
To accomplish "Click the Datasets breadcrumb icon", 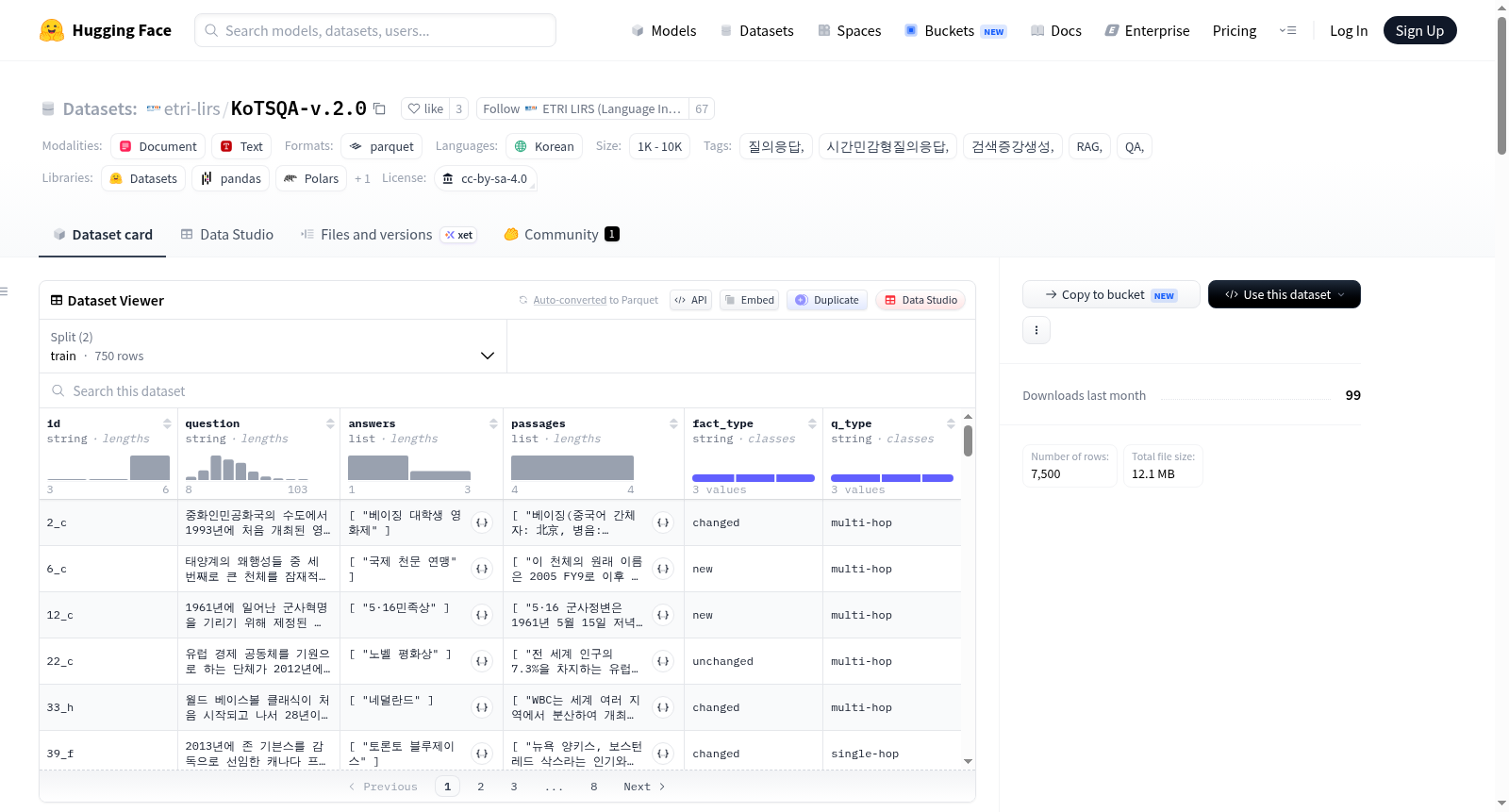I will click(48, 108).
